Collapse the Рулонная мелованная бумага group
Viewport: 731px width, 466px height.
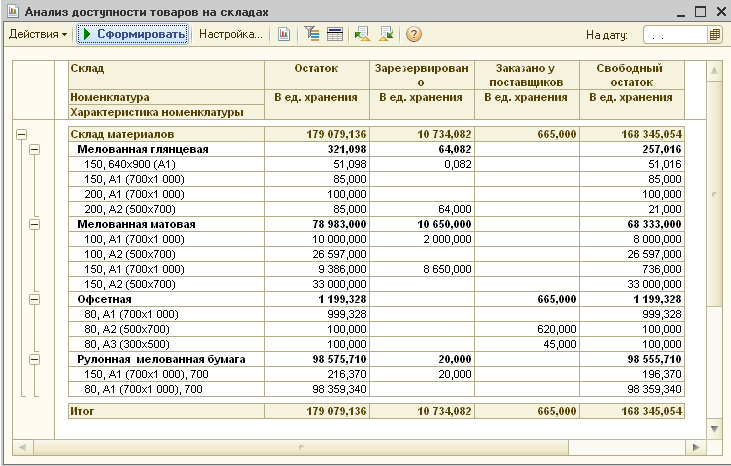tap(34, 360)
